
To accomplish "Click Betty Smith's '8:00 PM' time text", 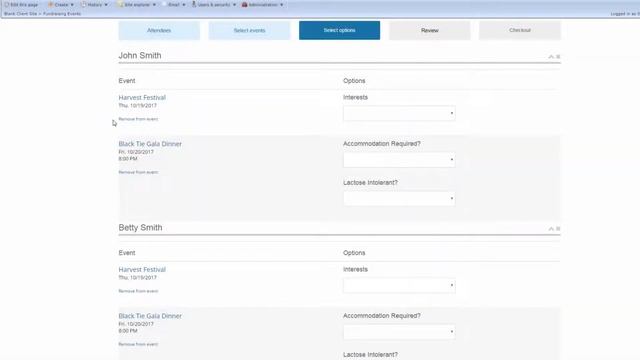I will click(x=128, y=331).
